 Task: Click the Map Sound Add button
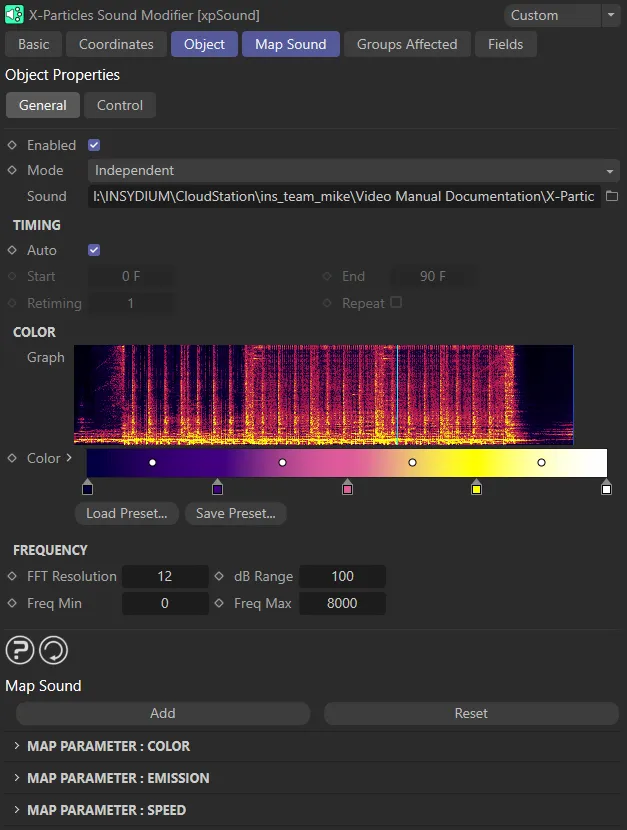[x=163, y=713]
